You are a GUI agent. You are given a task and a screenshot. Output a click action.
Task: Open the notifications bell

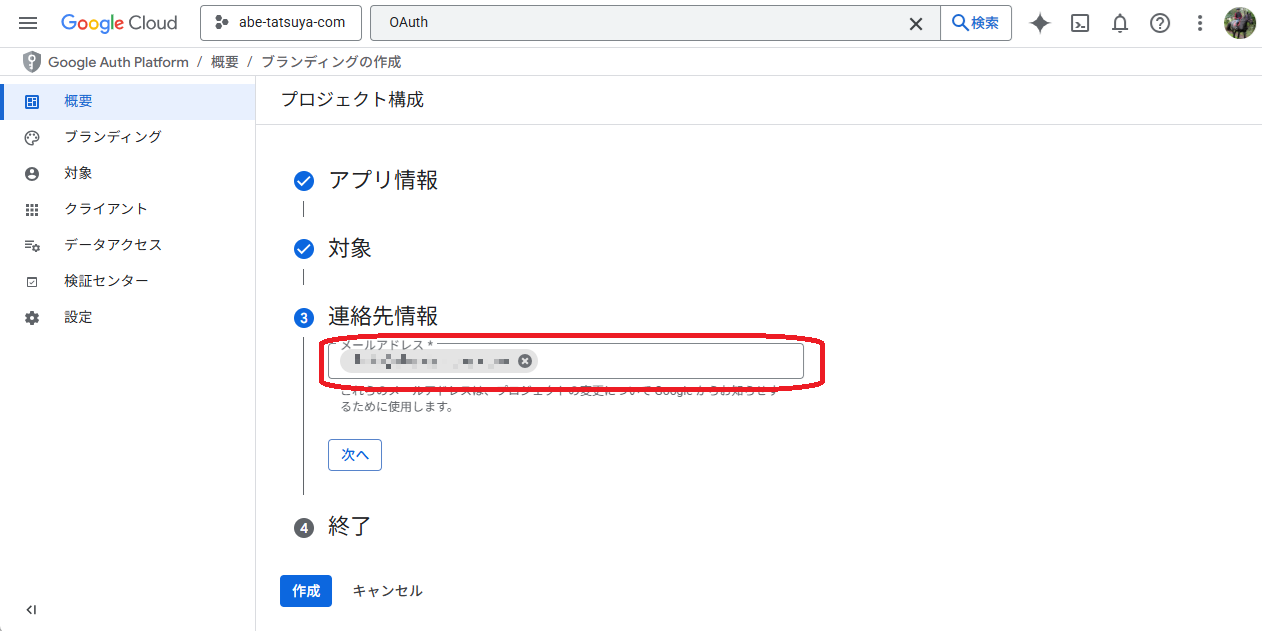1120,23
